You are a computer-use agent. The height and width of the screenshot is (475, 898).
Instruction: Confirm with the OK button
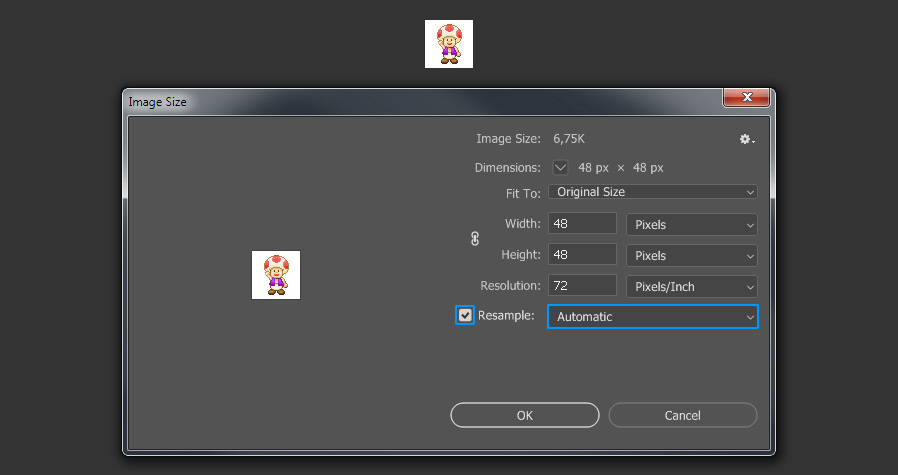[x=525, y=415]
